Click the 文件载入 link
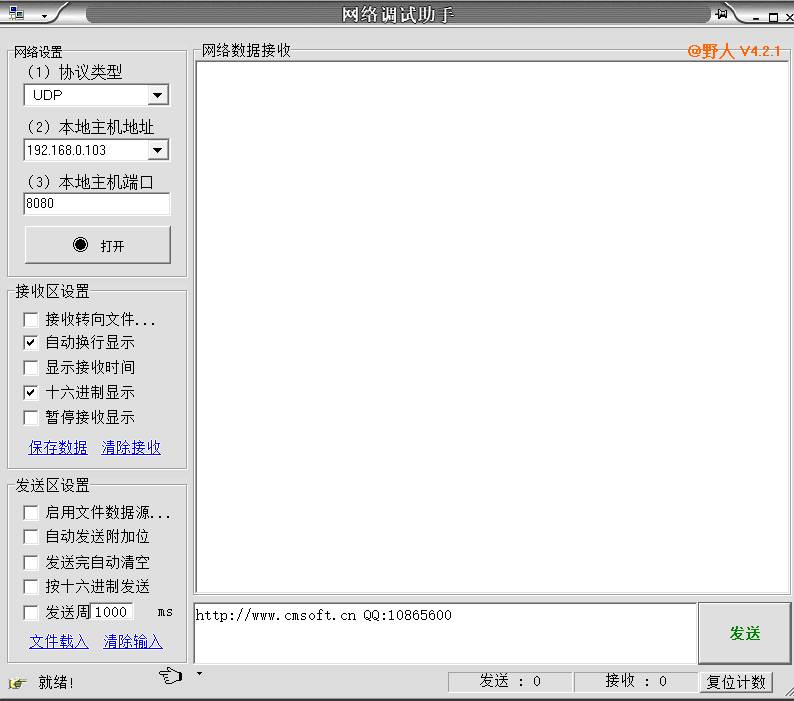The image size is (794, 701). pyautogui.click(x=59, y=642)
